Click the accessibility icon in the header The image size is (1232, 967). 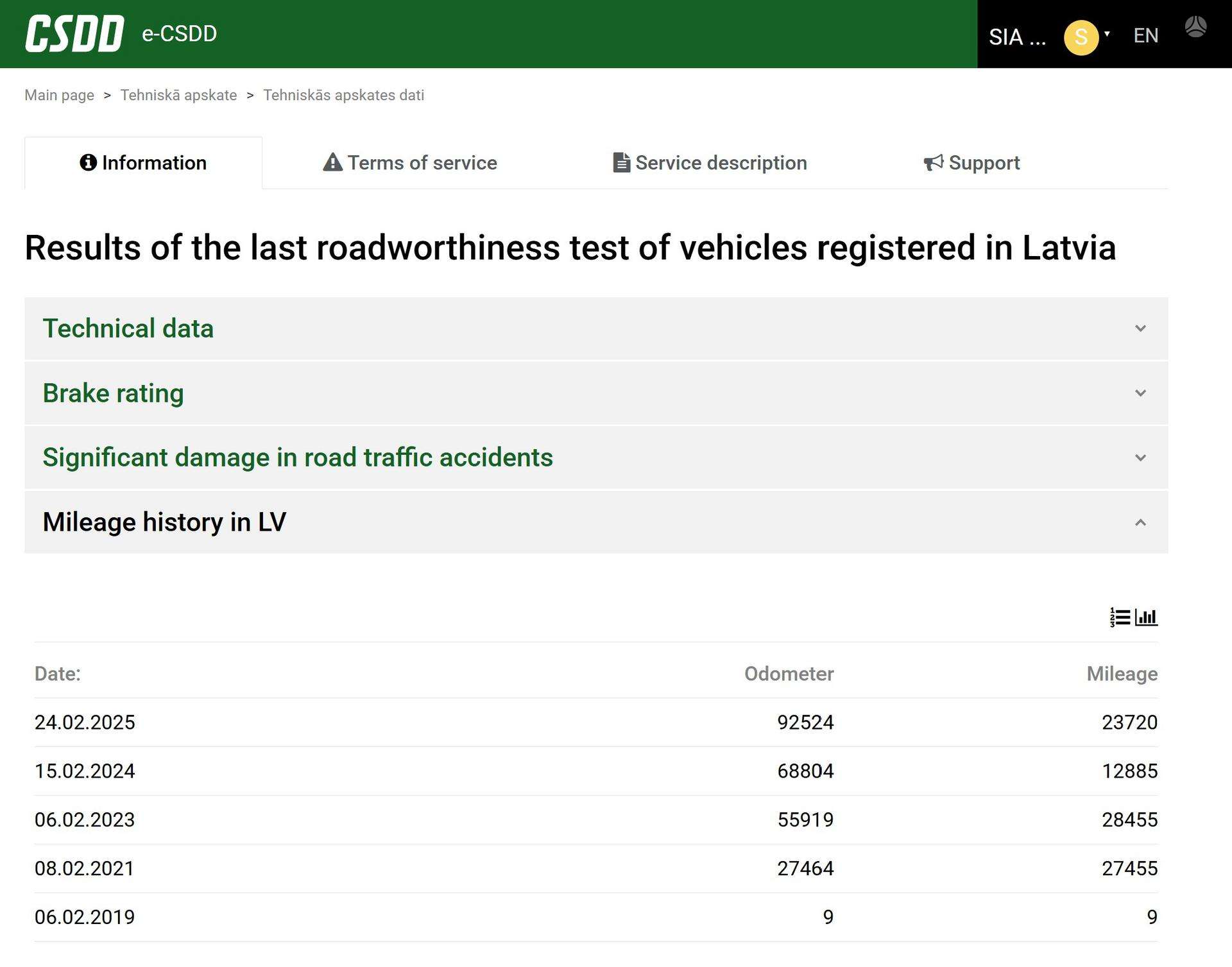coord(1195,27)
